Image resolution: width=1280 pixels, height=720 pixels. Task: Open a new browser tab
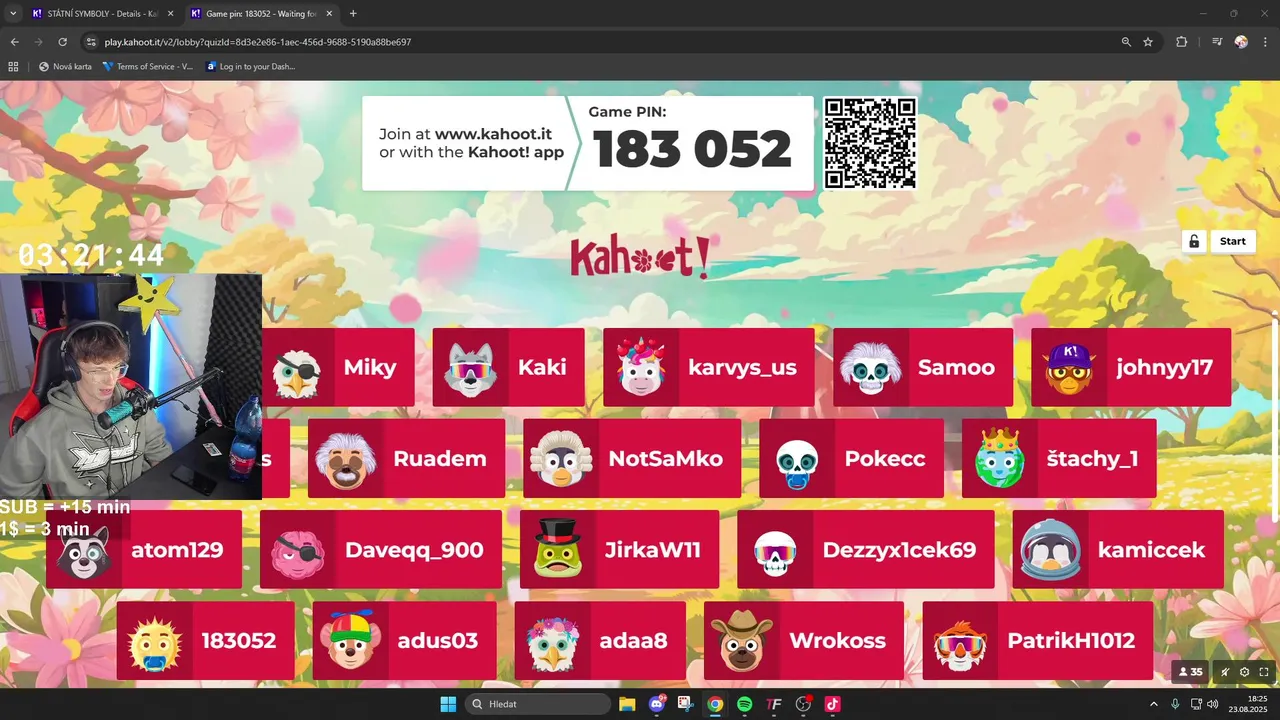coord(353,14)
